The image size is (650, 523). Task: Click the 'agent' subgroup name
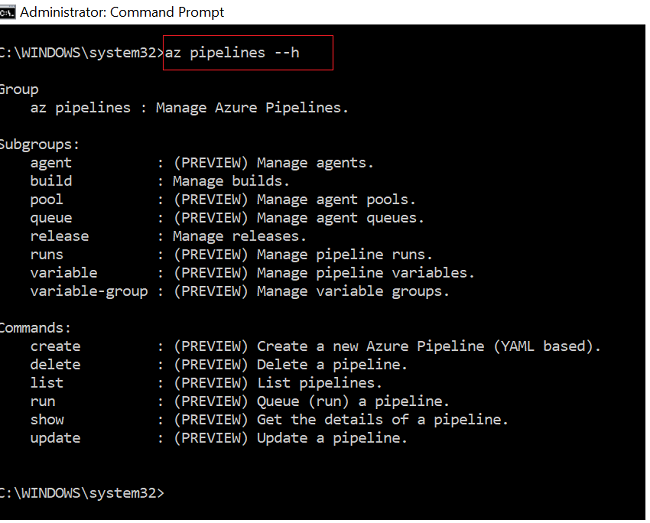51,163
